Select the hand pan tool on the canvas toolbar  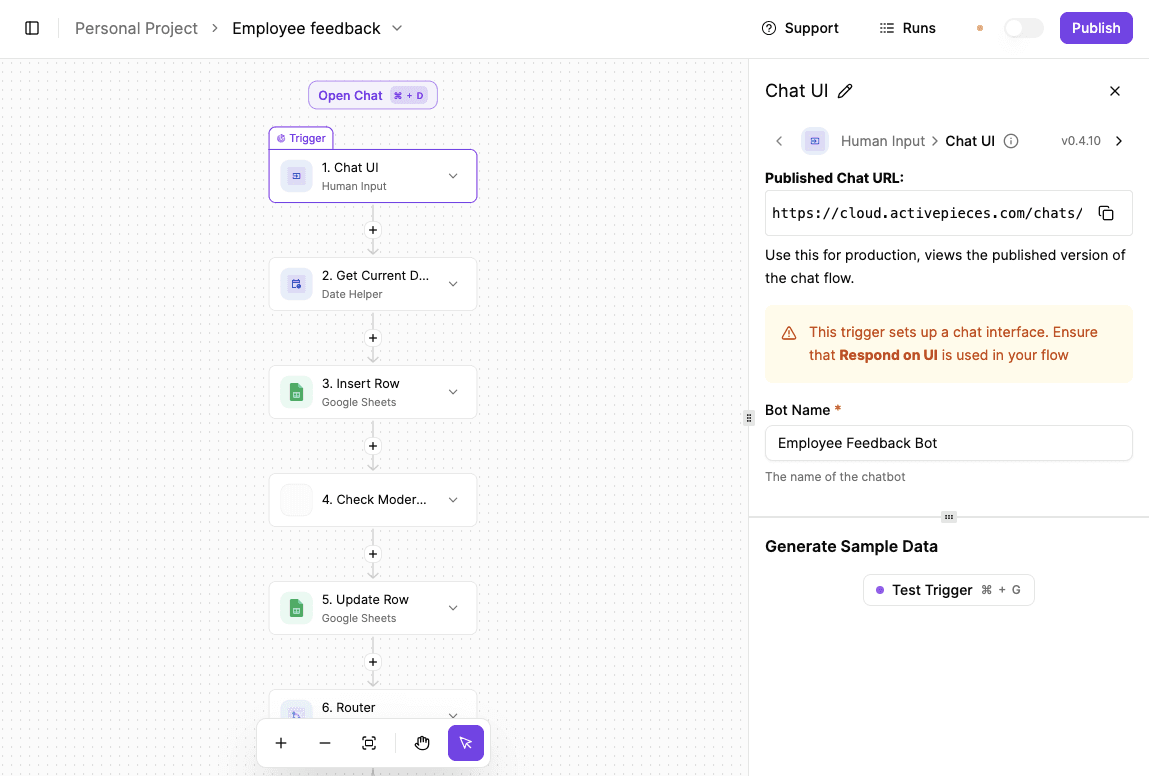pyautogui.click(x=422, y=743)
